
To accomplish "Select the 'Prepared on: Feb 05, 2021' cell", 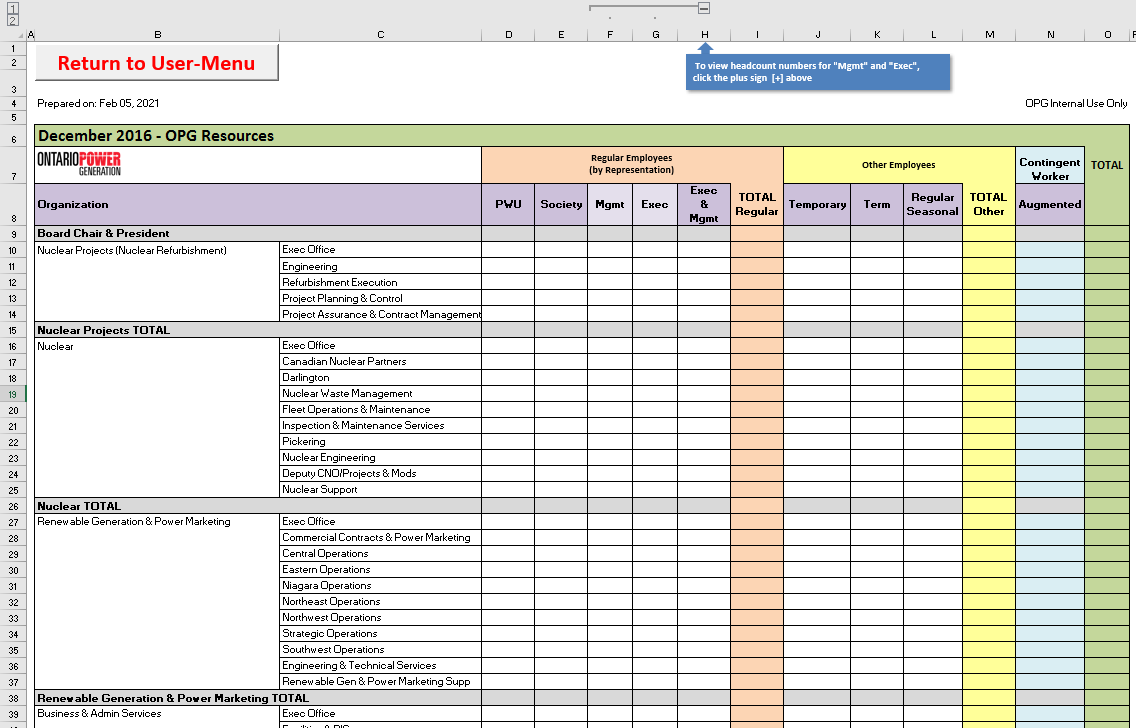I will [x=98, y=103].
